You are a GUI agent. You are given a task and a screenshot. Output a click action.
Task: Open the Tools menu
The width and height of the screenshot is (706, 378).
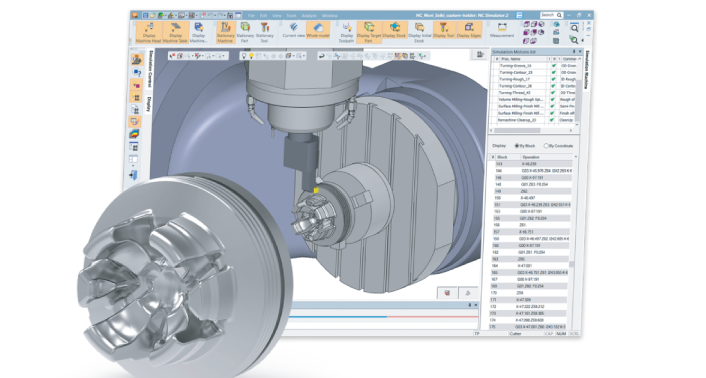[291, 16]
